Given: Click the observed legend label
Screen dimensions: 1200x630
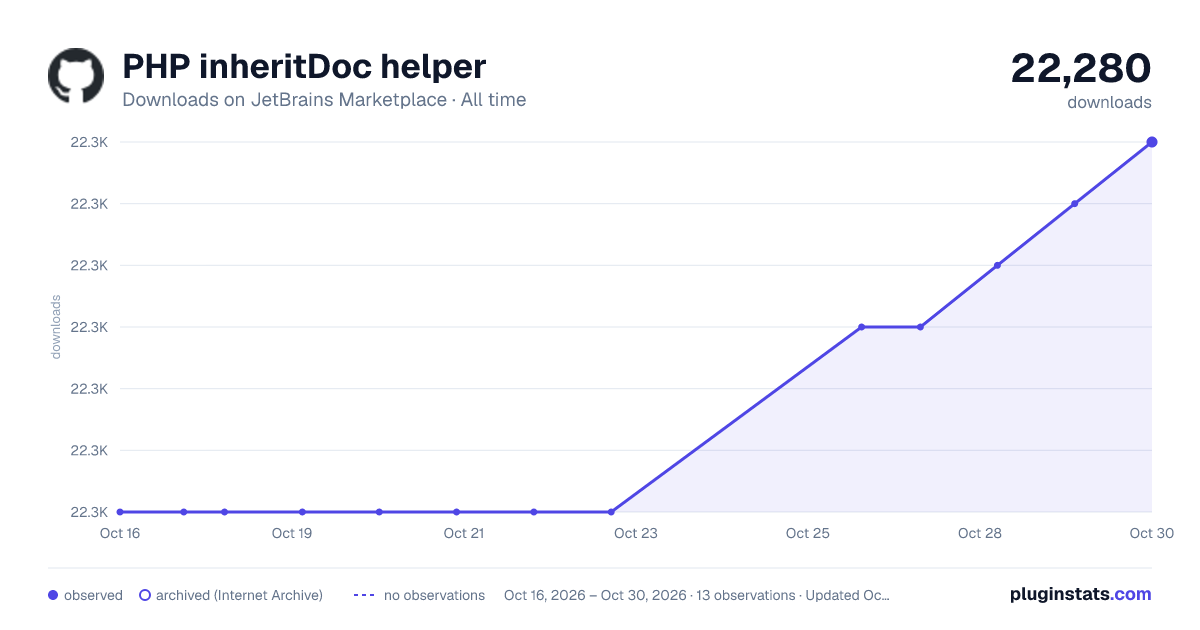Looking at the screenshot, I should pyautogui.click(x=93, y=595).
